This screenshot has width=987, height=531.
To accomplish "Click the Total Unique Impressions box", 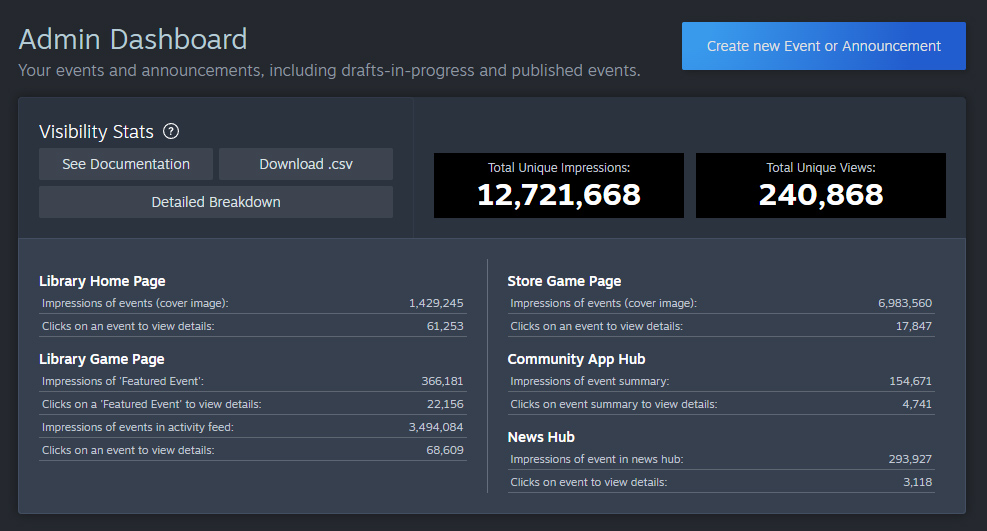I will coord(559,185).
